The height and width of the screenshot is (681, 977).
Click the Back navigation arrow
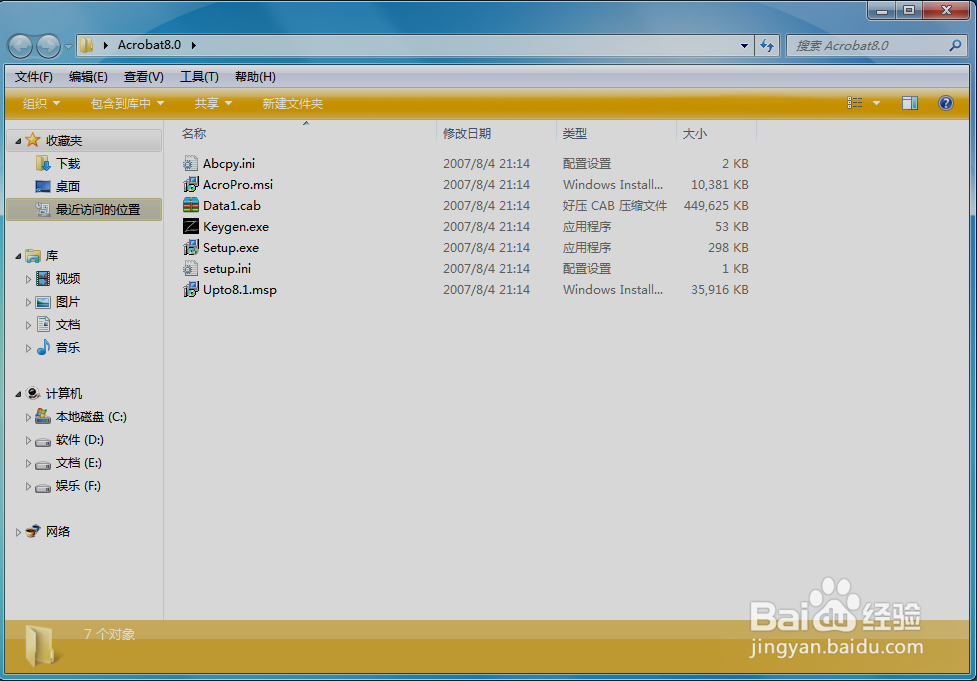20,45
